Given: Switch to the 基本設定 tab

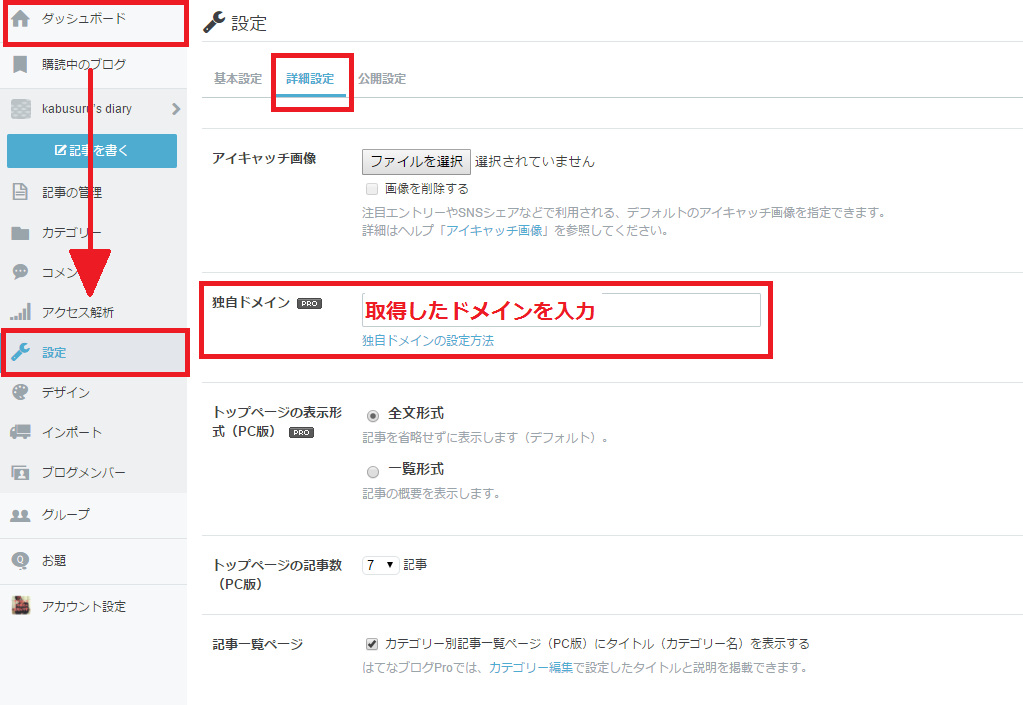Looking at the screenshot, I should (x=238, y=79).
